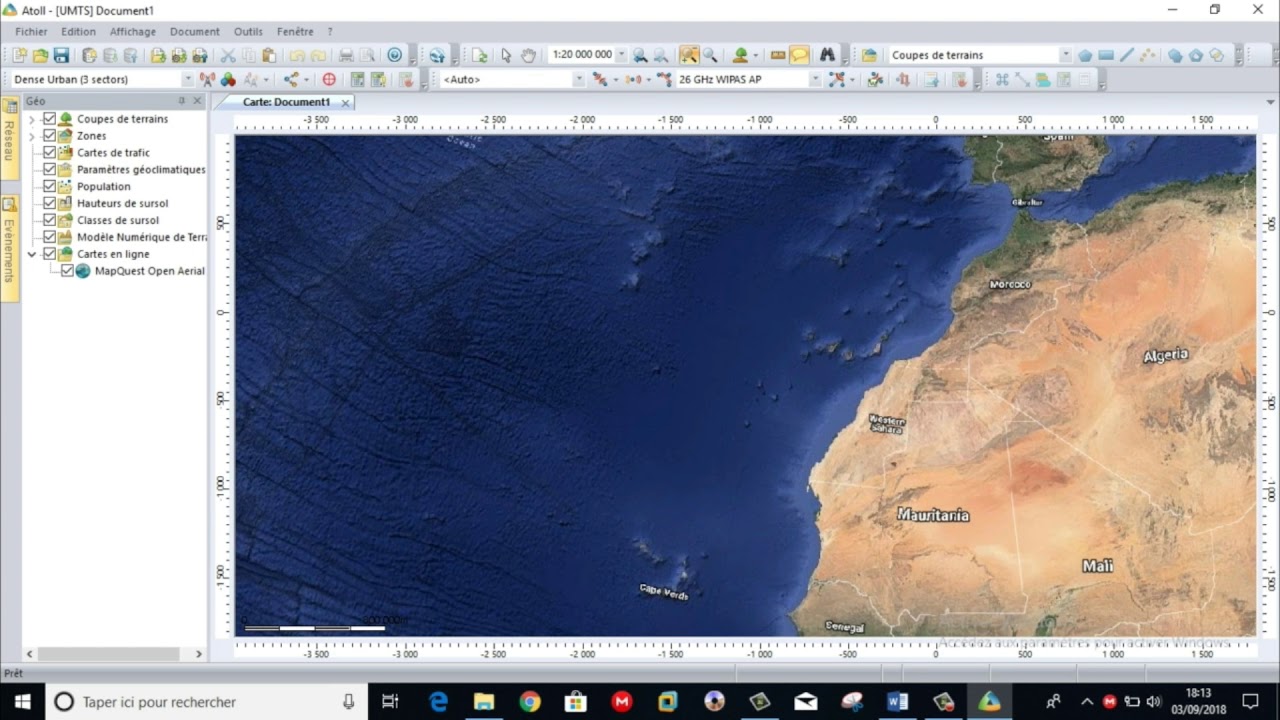Uncheck Coupes de terrains layer checkbox

tap(49, 119)
